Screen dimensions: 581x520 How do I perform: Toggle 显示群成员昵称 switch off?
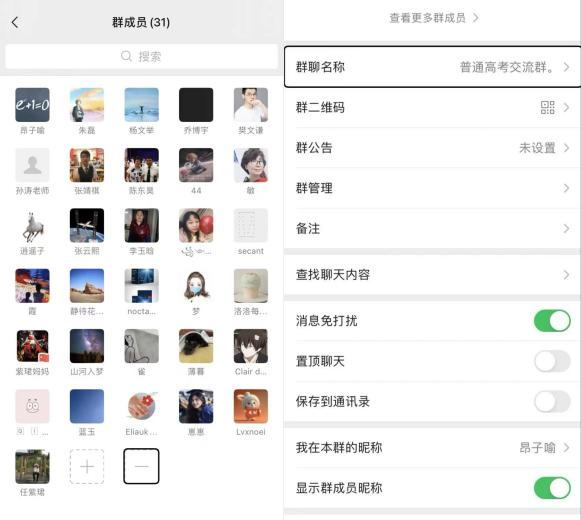[x=552, y=488]
